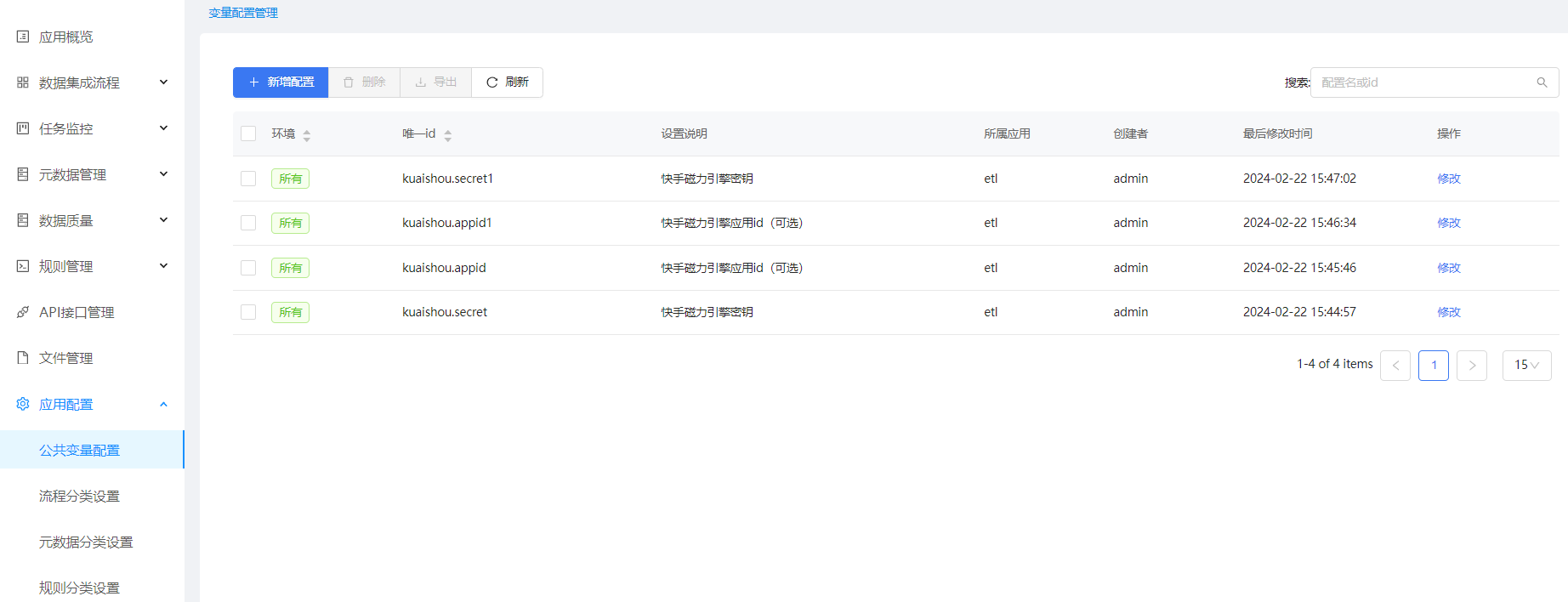The height and width of the screenshot is (602, 1568).
Task: Click the 配置名或id search field
Action: click(x=1424, y=82)
